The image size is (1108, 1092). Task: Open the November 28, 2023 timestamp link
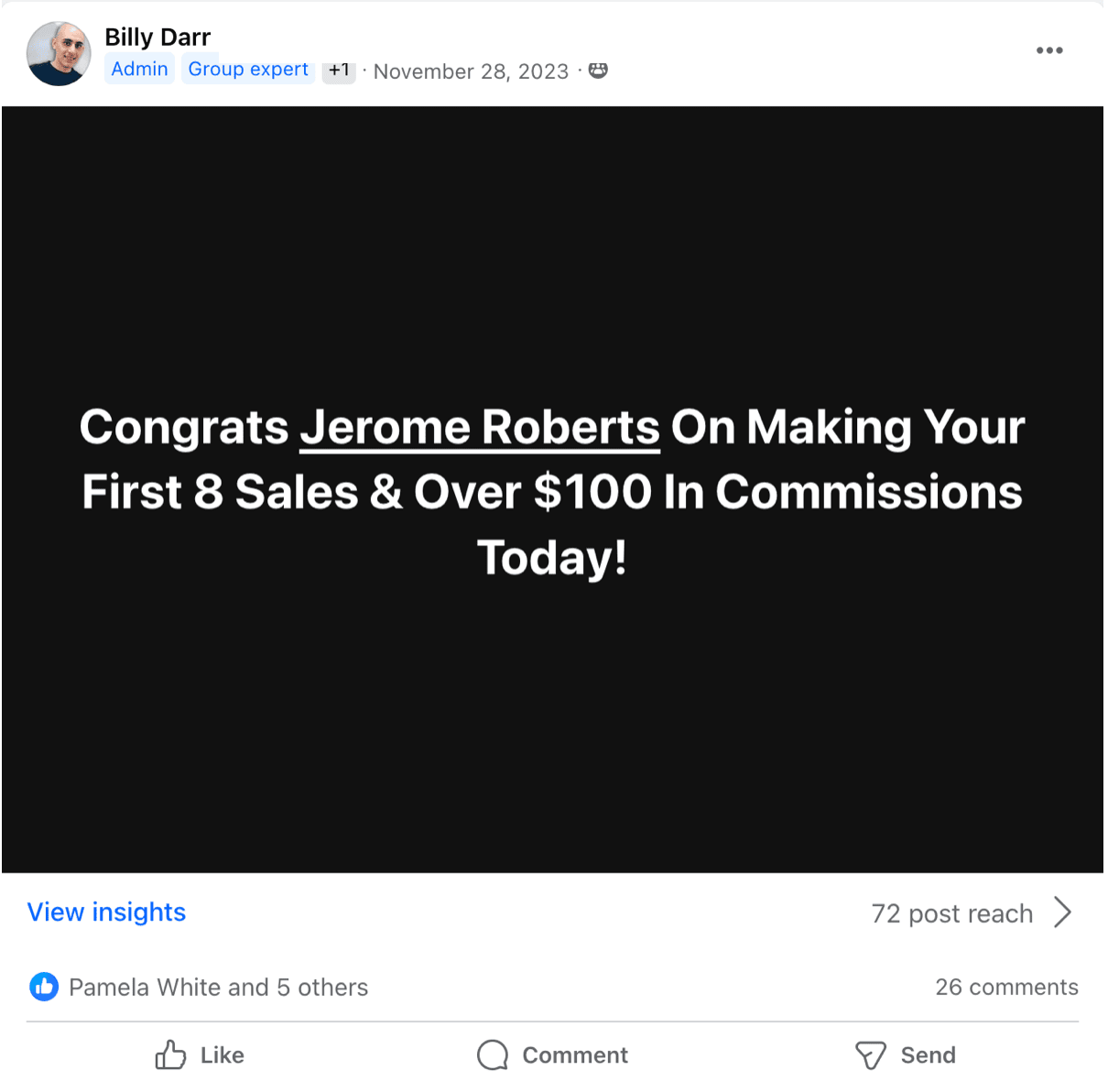tap(471, 71)
